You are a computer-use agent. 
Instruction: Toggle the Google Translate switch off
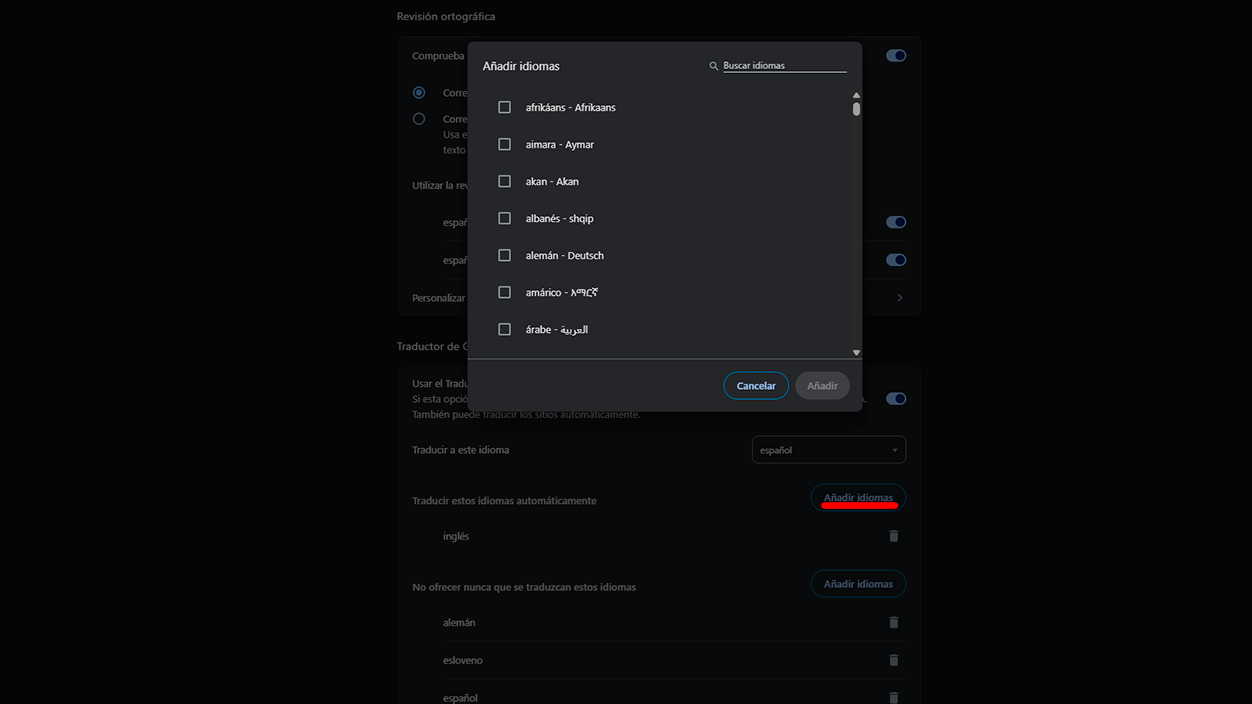(x=895, y=398)
